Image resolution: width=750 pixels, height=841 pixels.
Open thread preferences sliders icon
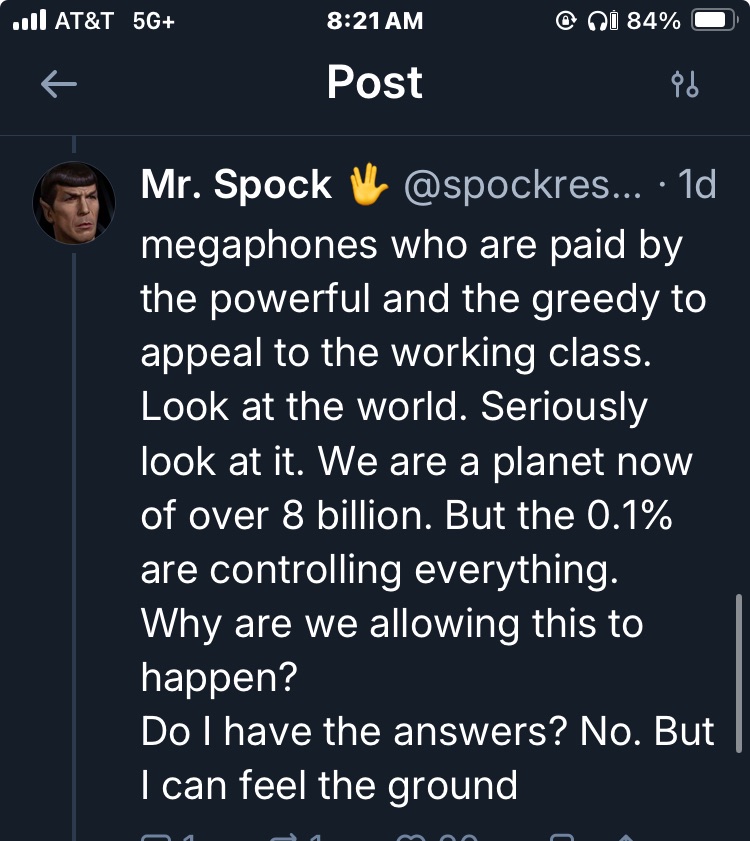(685, 85)
